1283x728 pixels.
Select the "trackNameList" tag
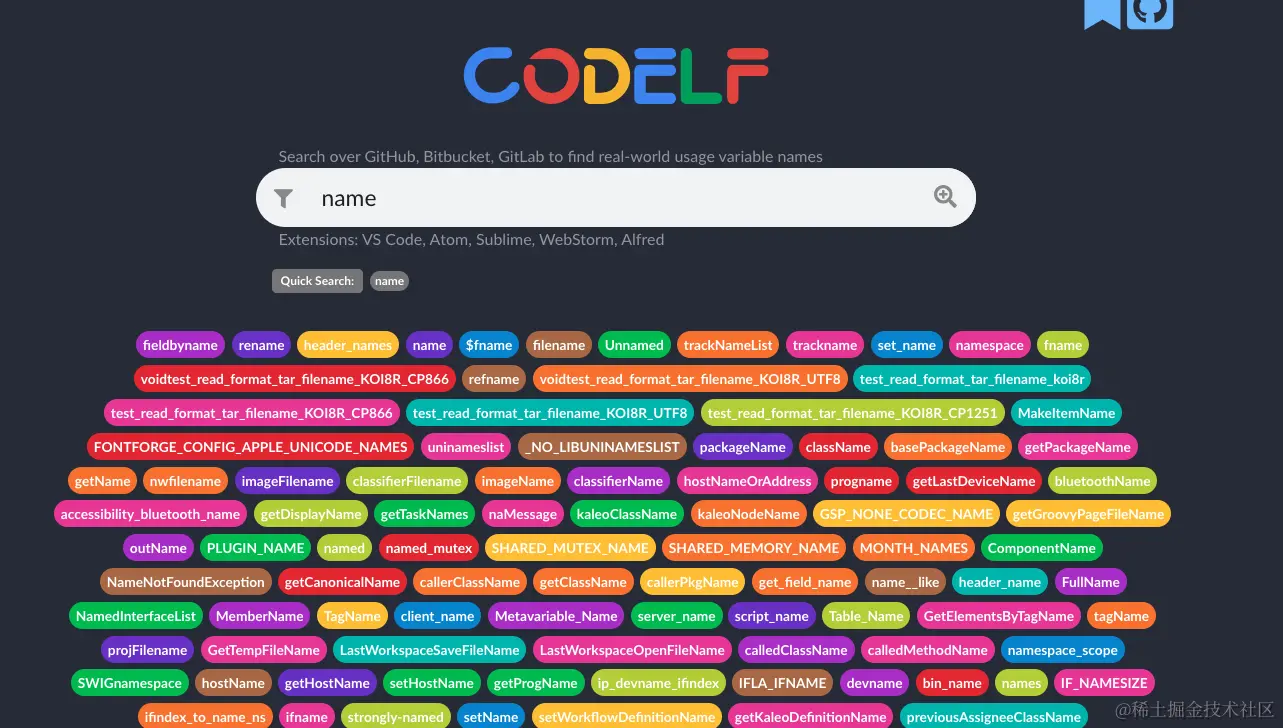click(728, 345)
